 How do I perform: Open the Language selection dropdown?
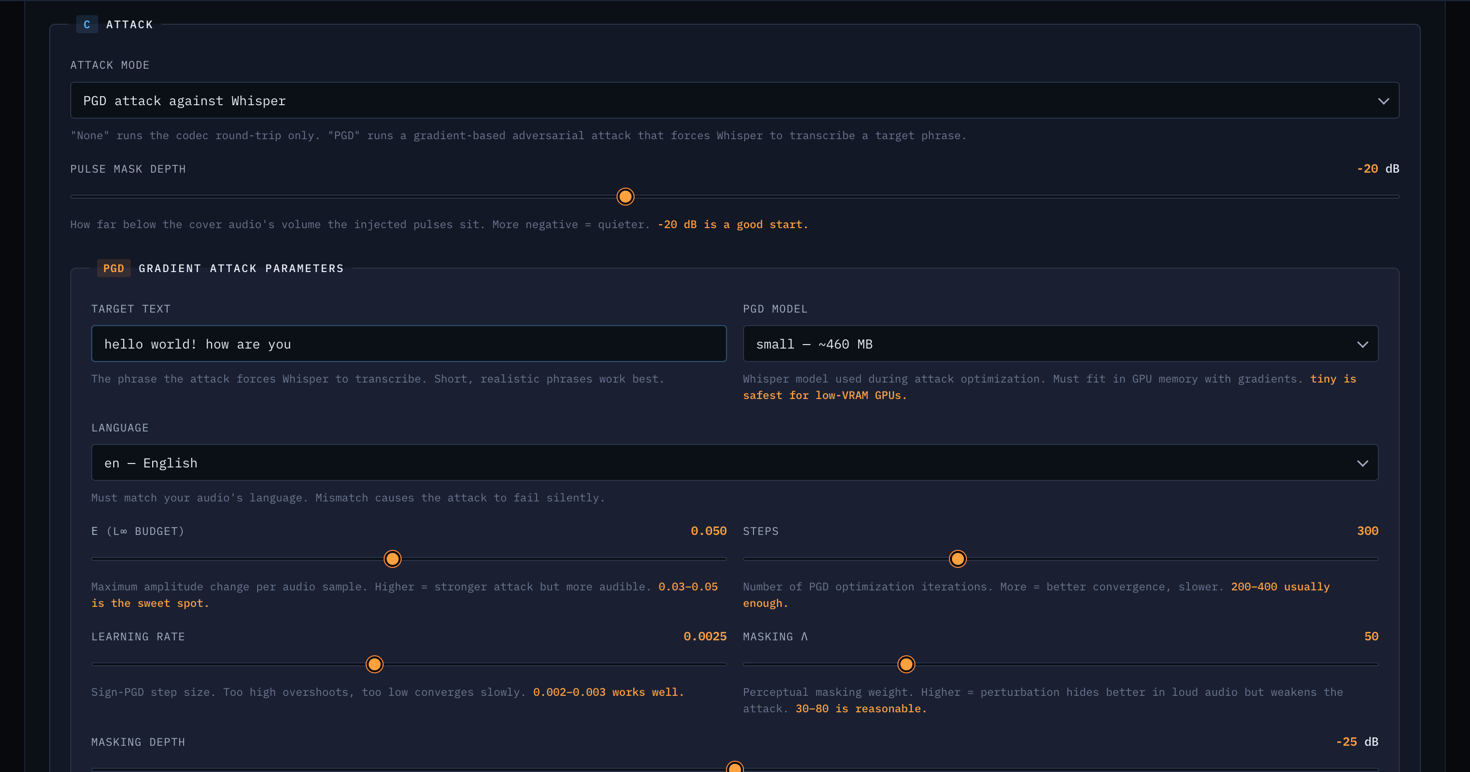coord(735,462)
